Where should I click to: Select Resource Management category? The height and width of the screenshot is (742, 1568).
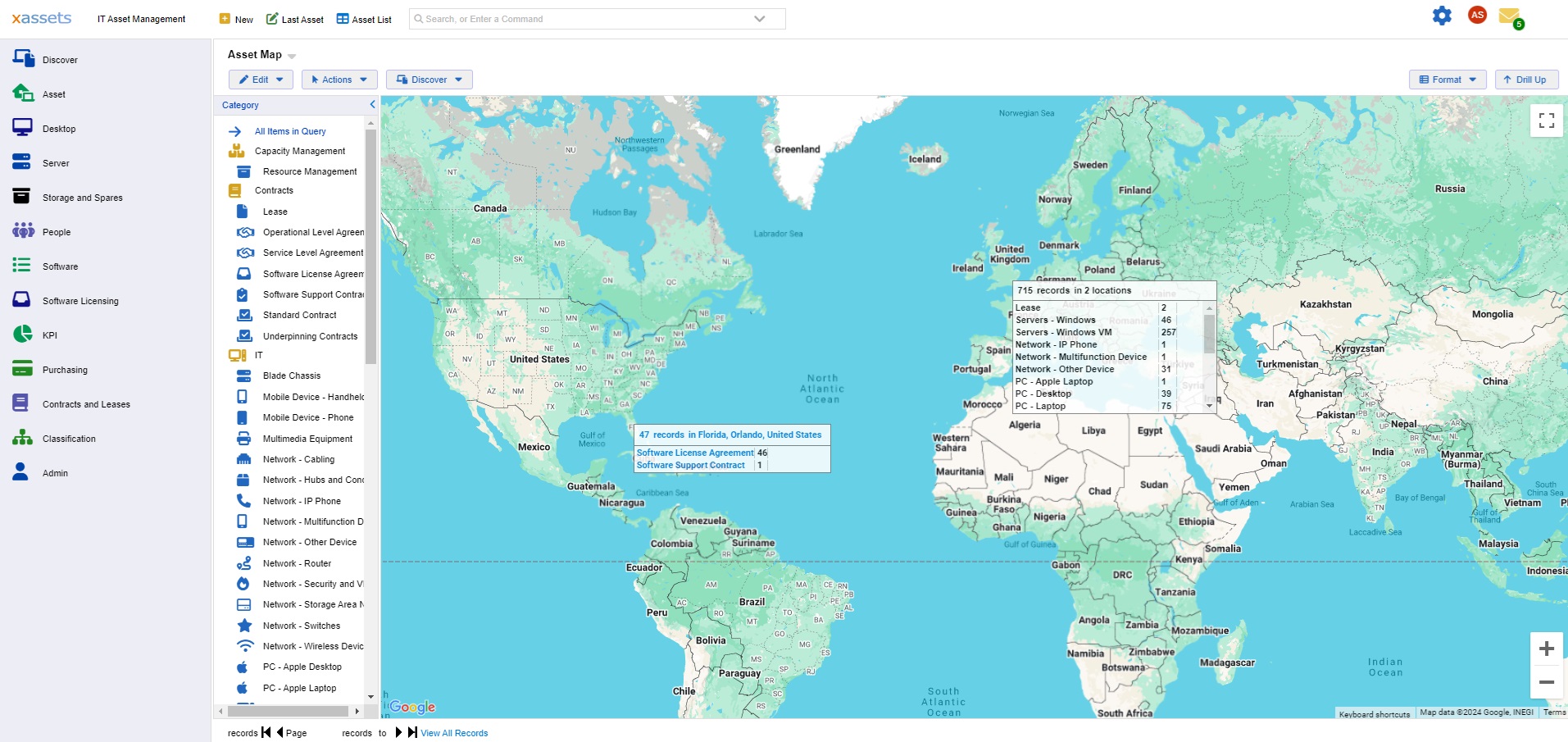(x=310, y=171)
